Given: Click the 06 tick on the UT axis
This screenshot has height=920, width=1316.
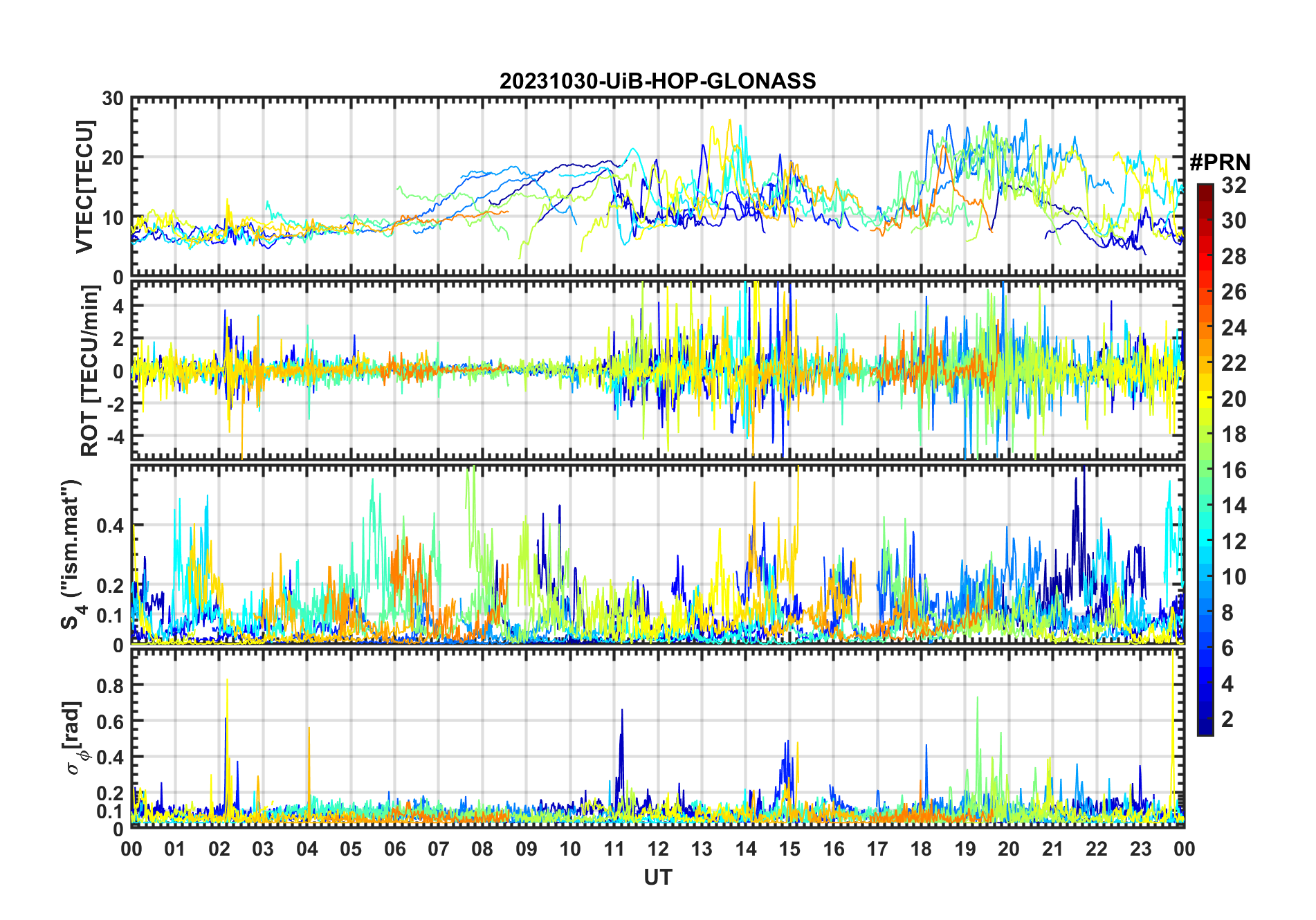Looking at the screenshot, I should point(394,849).
